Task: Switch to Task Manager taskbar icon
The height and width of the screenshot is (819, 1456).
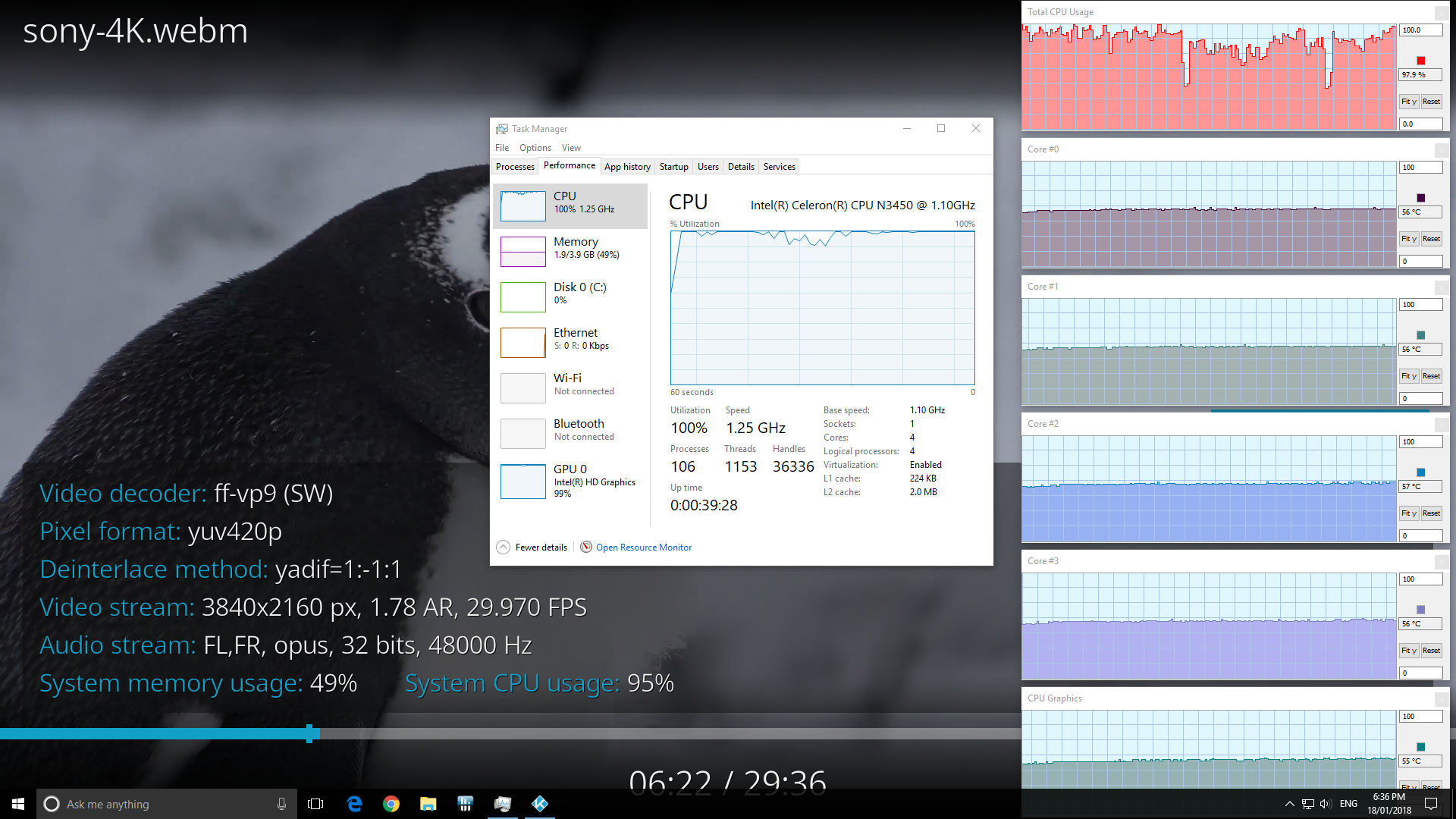Action: point(503,804)
